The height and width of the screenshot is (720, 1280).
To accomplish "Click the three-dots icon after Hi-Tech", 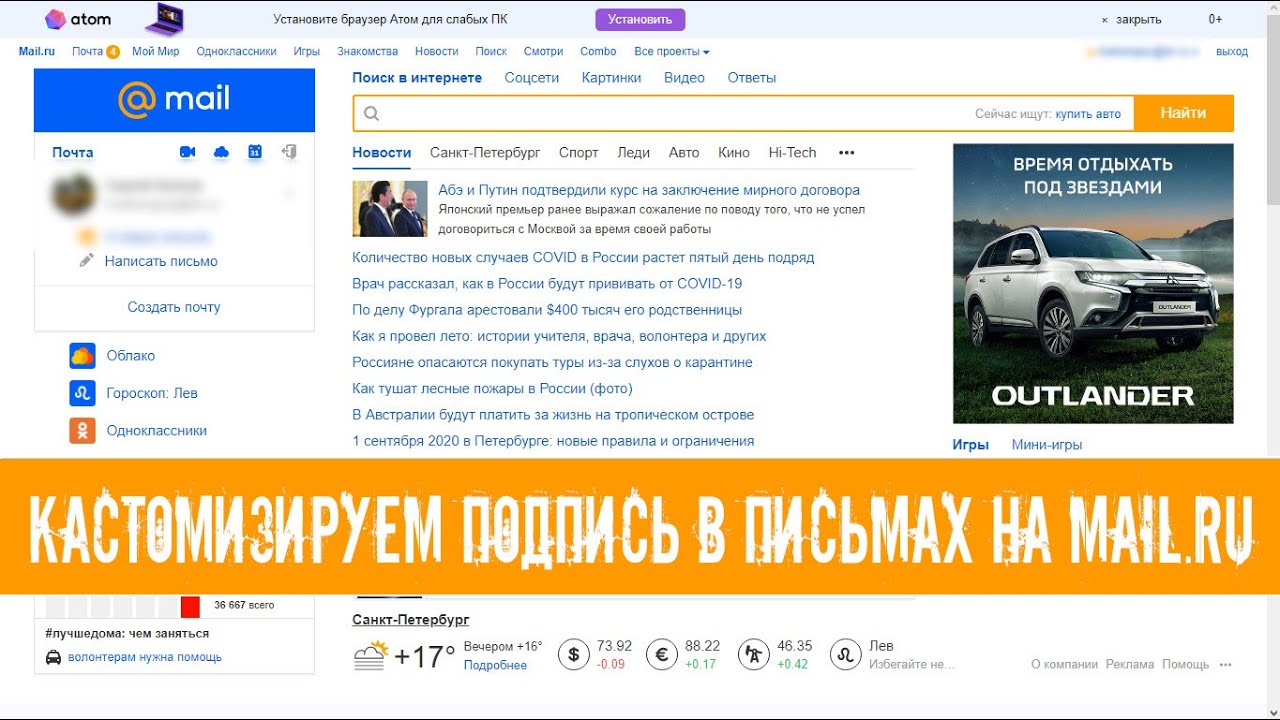I will coord(847,153).
